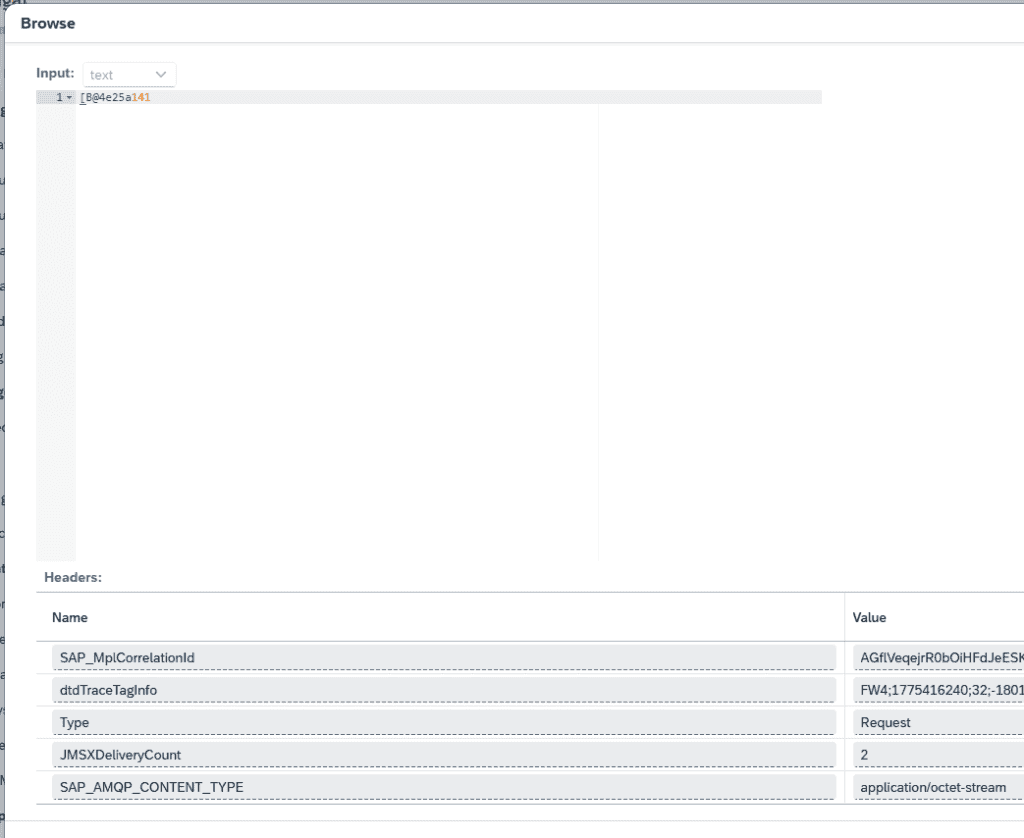Click the Browse dialog title
The width and height of the screenshot is (1024, 838).
pos(48,24)
